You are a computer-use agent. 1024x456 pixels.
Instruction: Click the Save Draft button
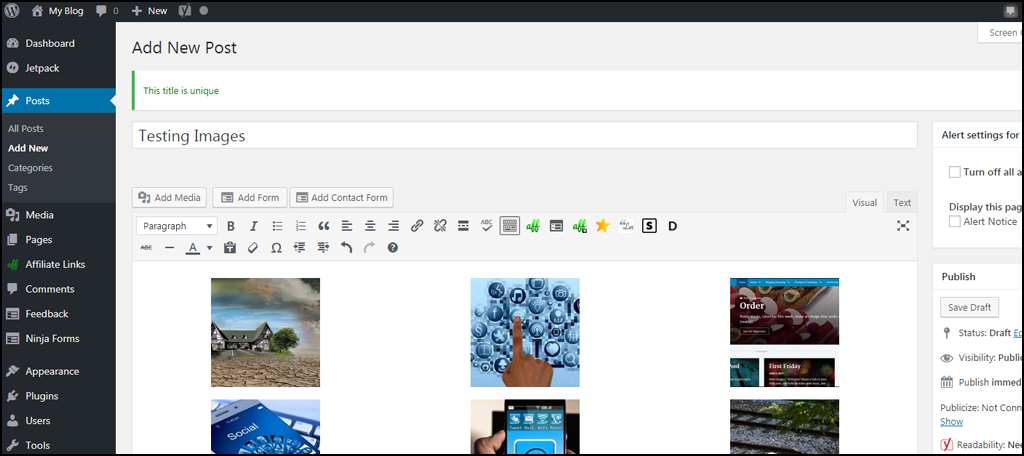[969, 307]
